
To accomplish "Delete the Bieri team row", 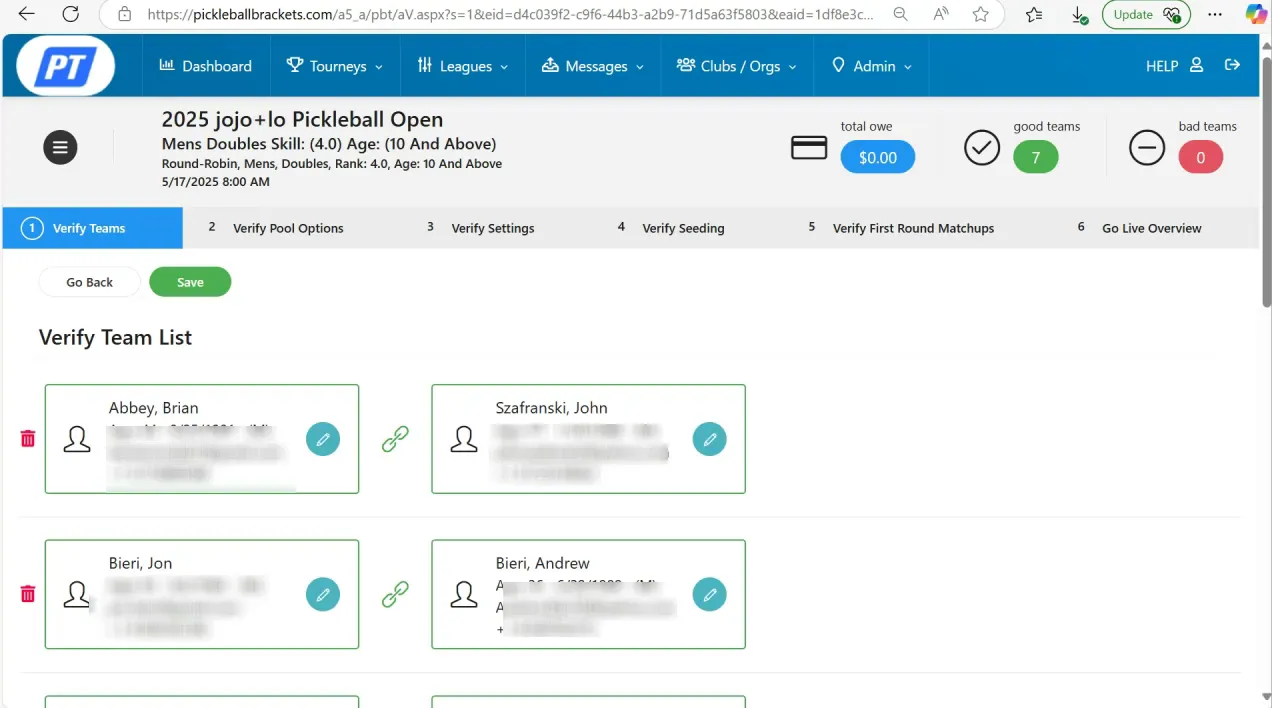I will click(x=28, y=594).
